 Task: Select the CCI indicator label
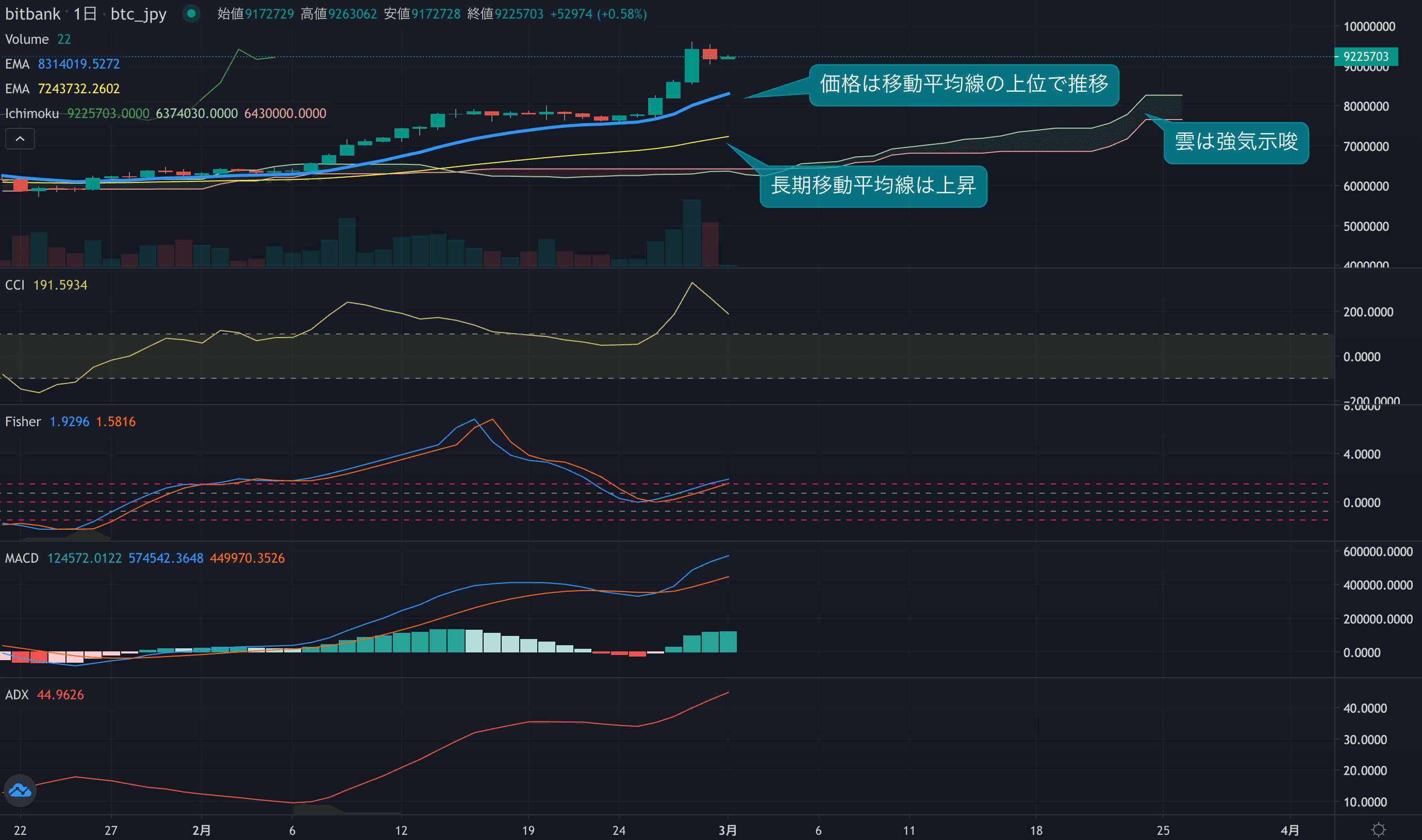(x=15, y=284)
